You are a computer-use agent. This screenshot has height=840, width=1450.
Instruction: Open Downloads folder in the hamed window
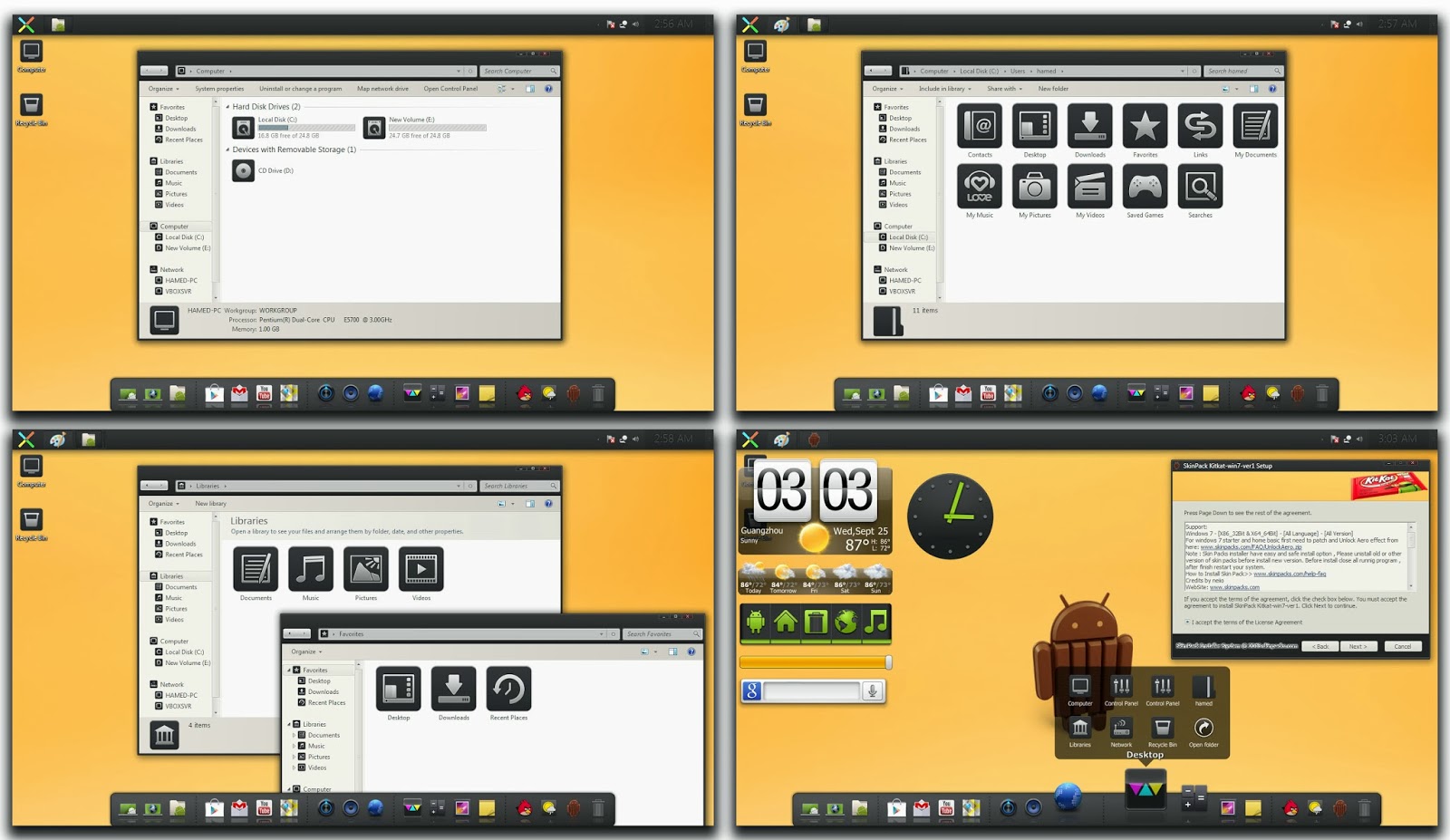coord(1090,126)
